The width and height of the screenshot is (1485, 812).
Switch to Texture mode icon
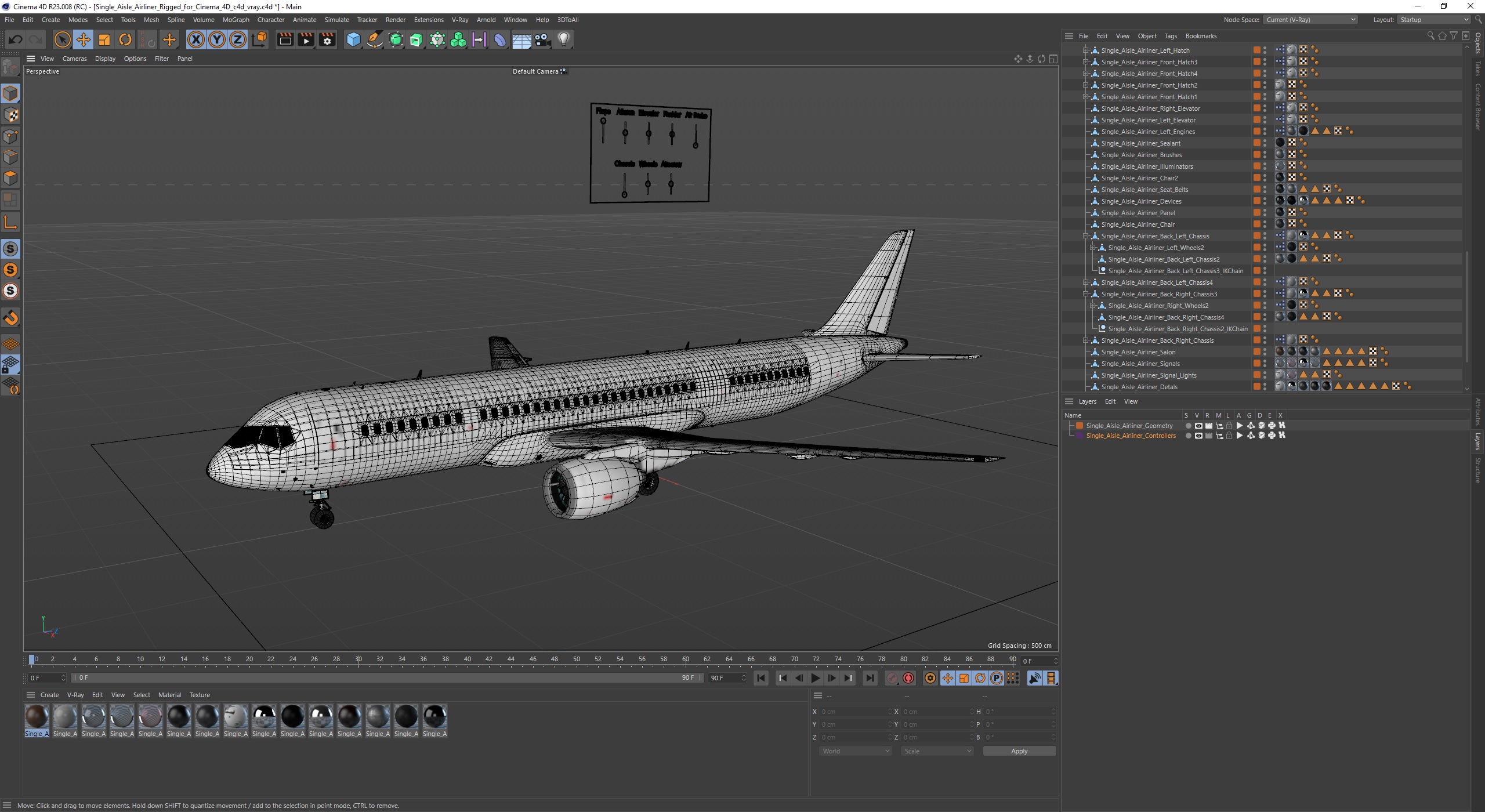coord(10,115)
